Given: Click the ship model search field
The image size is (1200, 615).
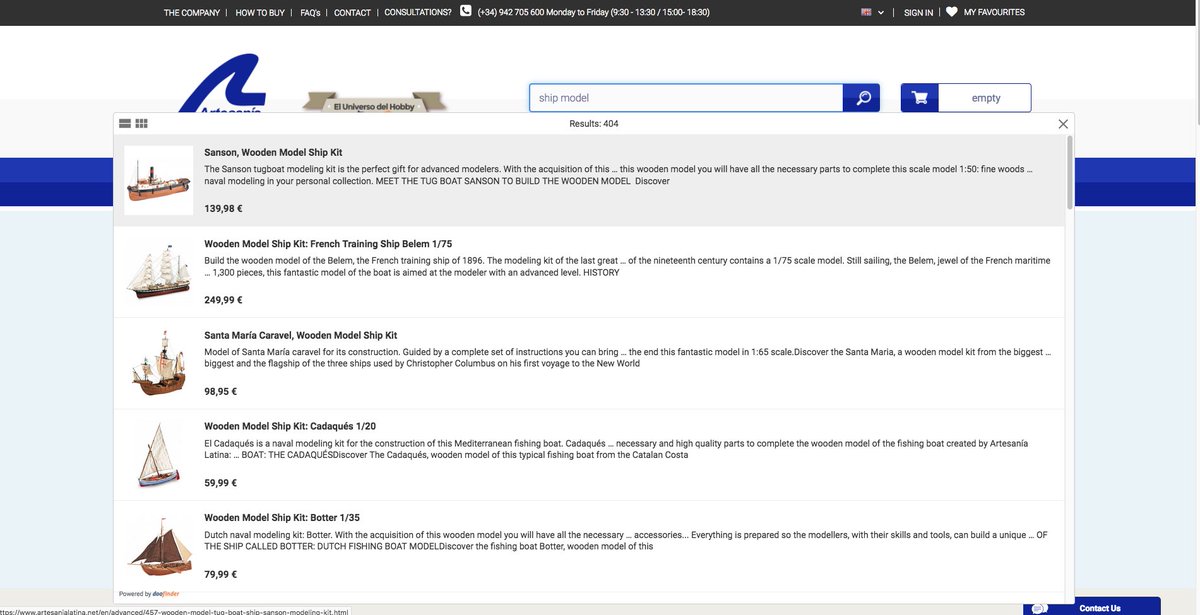Looking at the screenshot, I should click(x=687, y=98).
